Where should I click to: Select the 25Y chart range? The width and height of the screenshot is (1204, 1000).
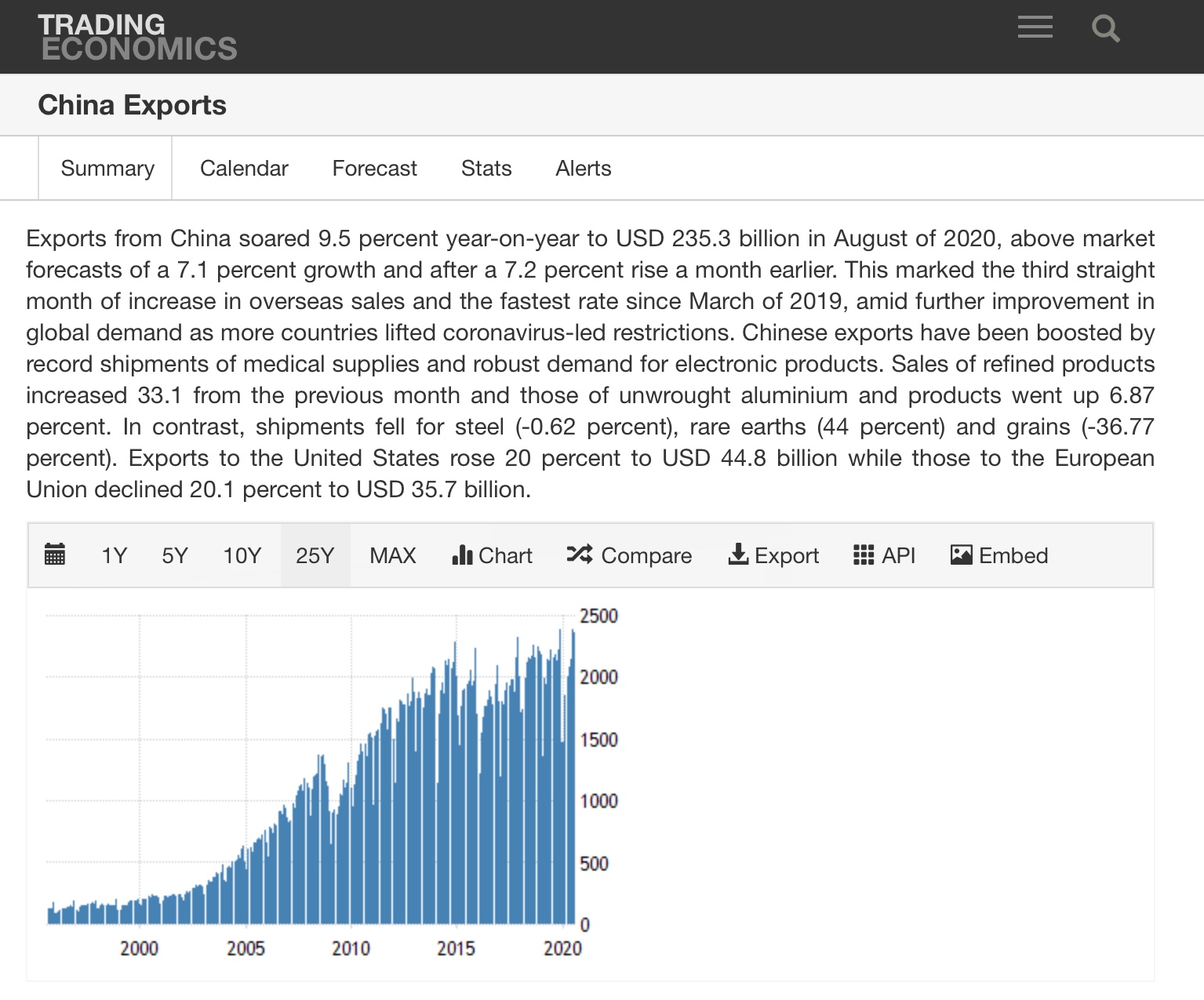click(x=315, y=555)
